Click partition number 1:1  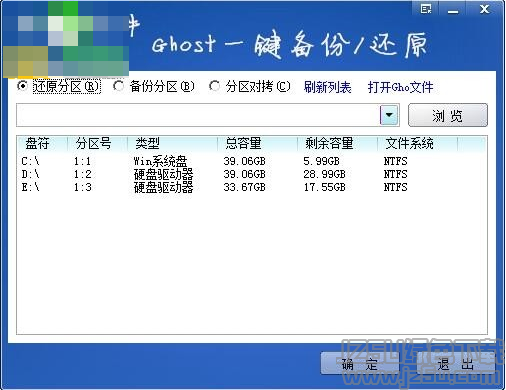[82, 161]
